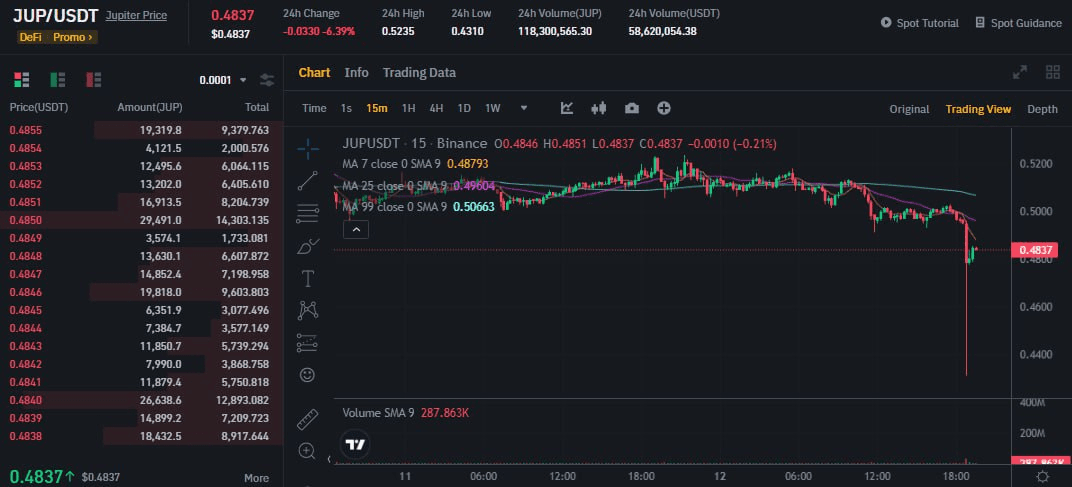The width and height of the screenshot is (1072, 487).
Task: Click the zoom-in magnifier tool
Action: [308, 451]
